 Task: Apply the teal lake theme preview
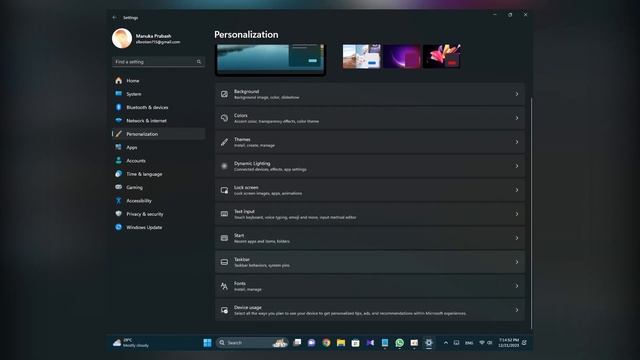click(x=270, y=60)
